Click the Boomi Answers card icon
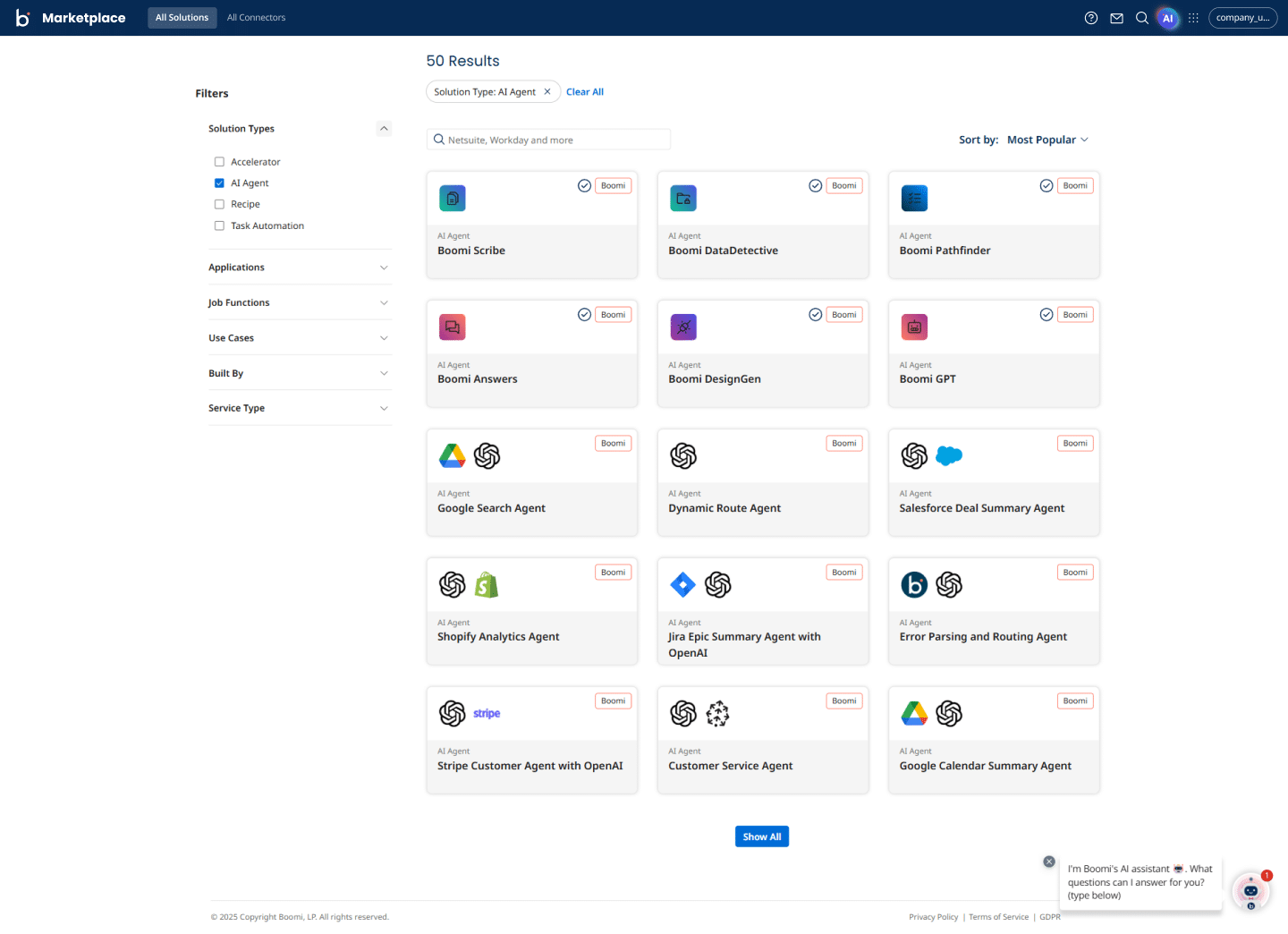This screenshot has height=934, width=1288. pos(453,327)
